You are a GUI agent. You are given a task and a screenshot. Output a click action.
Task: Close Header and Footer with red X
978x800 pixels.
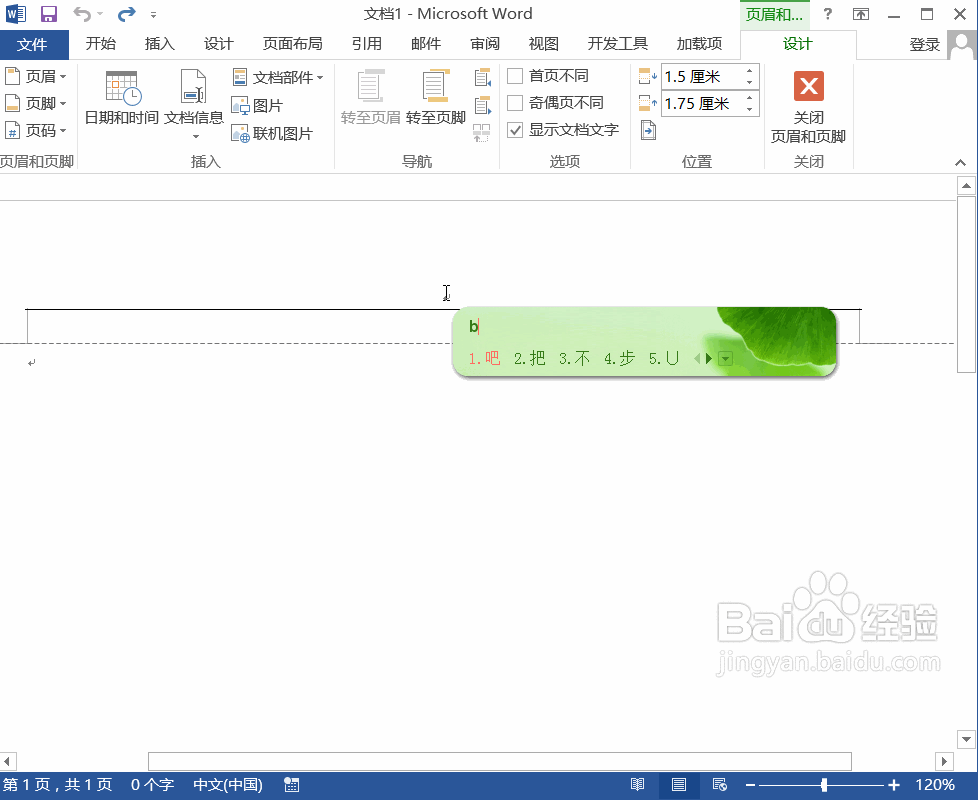tap(808, 87)
